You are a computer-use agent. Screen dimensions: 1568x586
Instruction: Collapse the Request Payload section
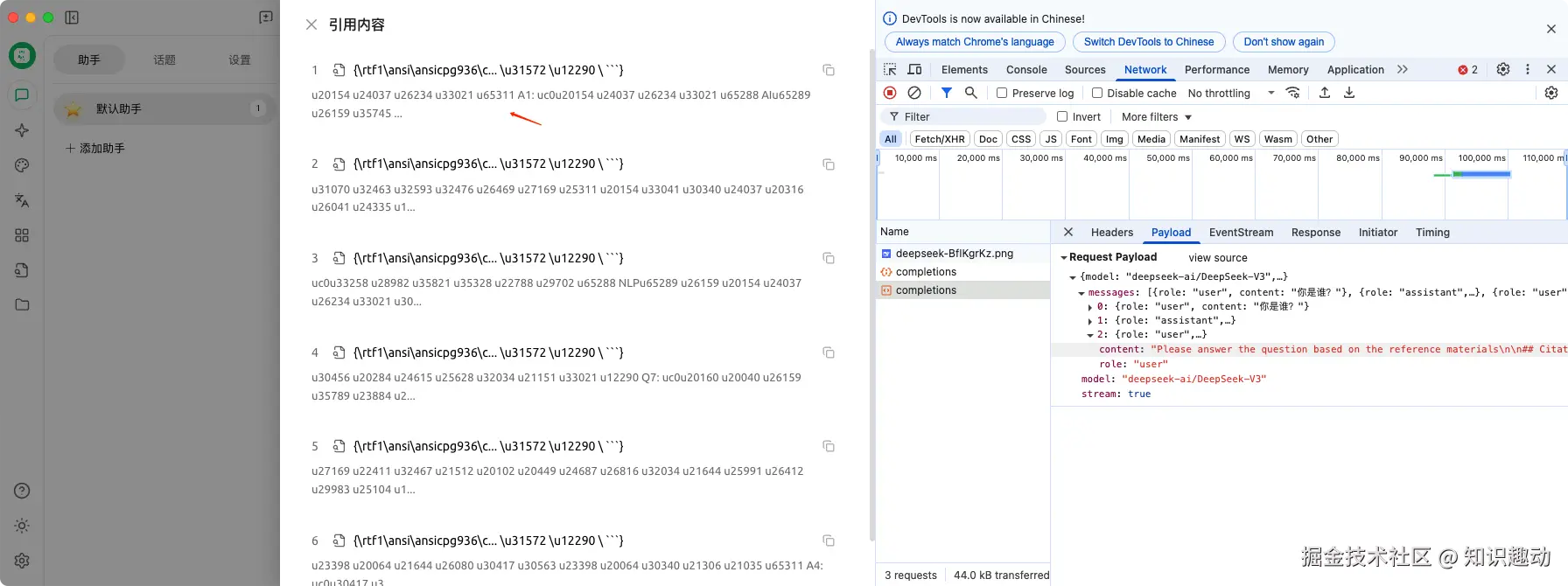click(1064, 258)
